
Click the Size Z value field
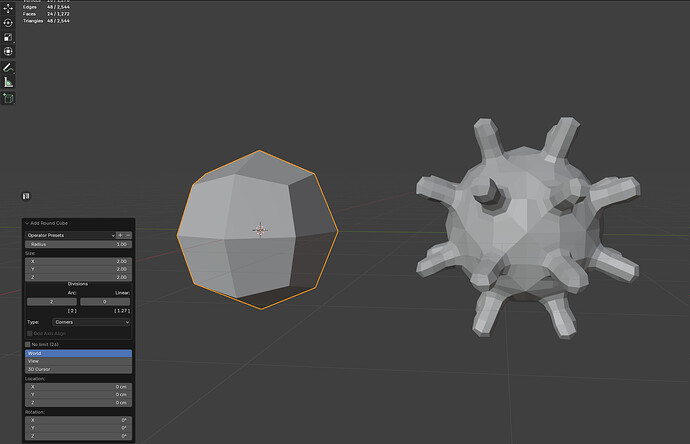(78, 277)
